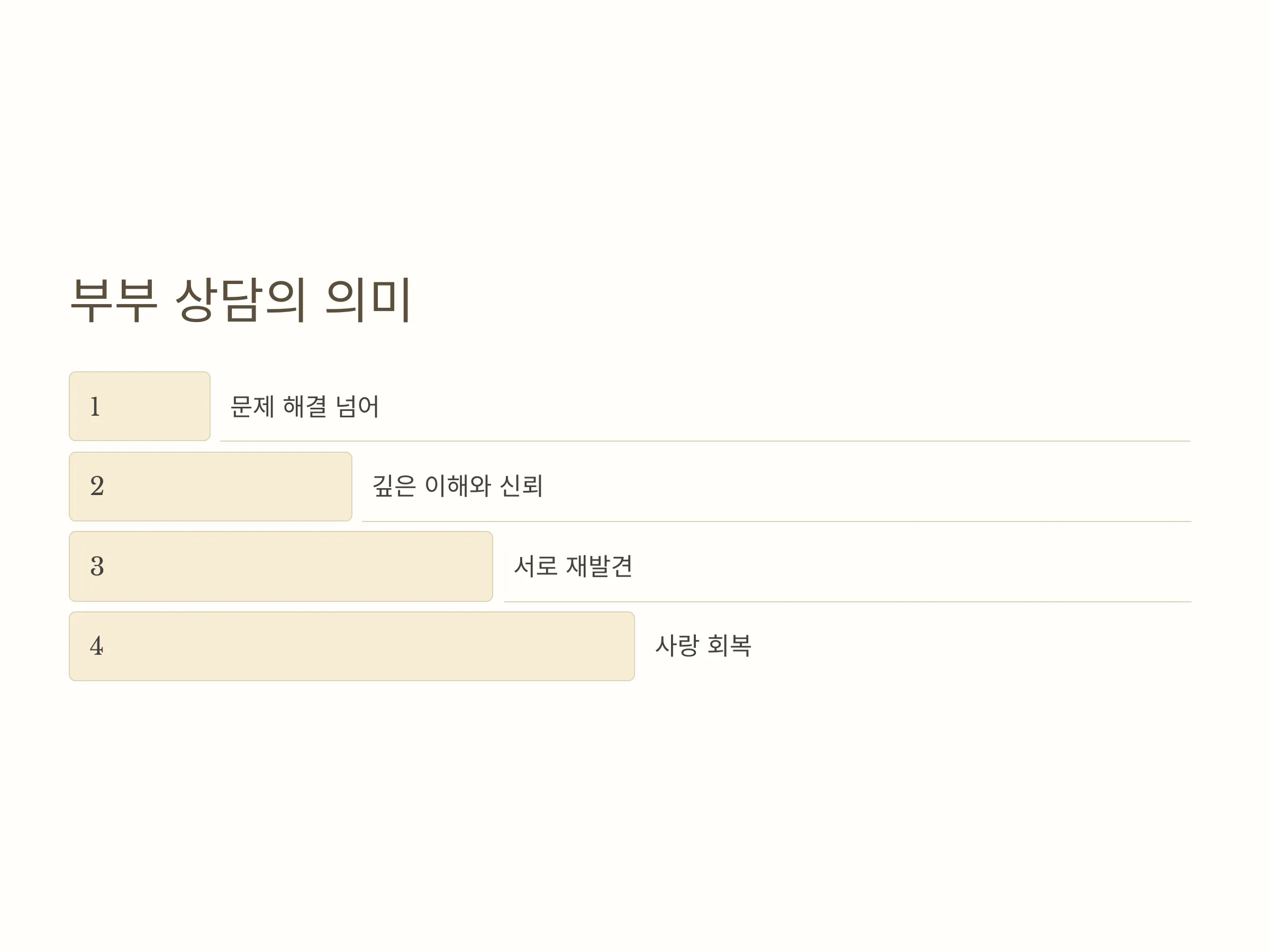Select the step 2 numbered box
Viewport: 1270px width, 952px height.
click(x=210, y=487)
